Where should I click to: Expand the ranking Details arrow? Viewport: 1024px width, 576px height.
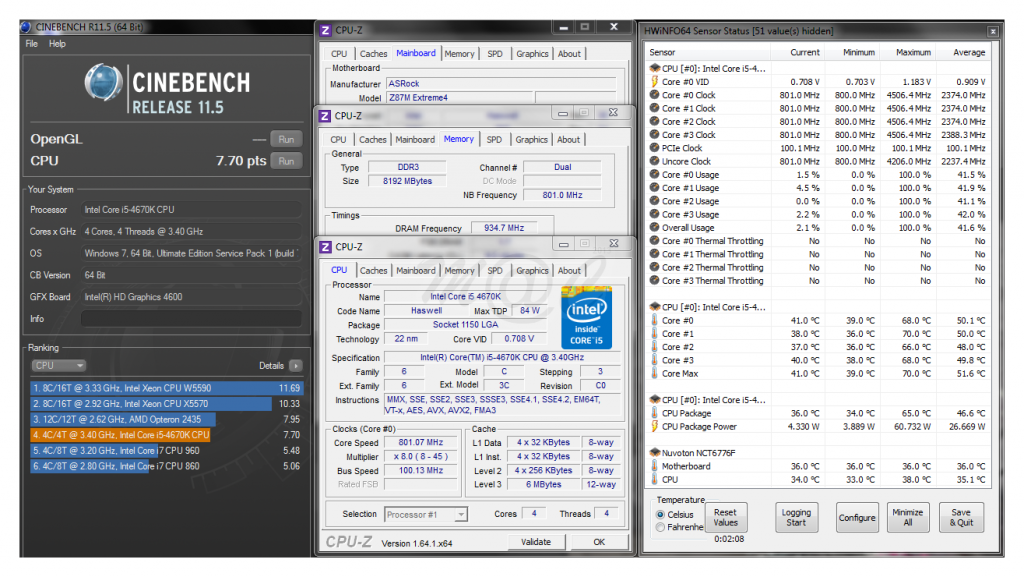point(295,366)
